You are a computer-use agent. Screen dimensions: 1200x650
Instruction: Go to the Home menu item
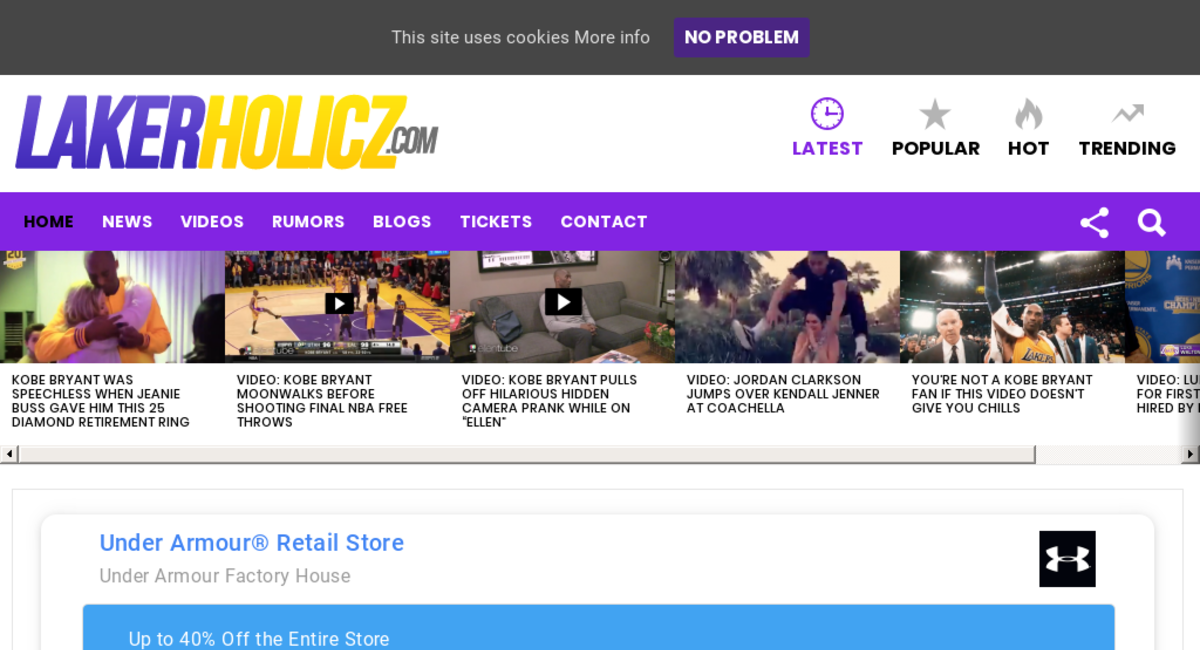[49, 222]
